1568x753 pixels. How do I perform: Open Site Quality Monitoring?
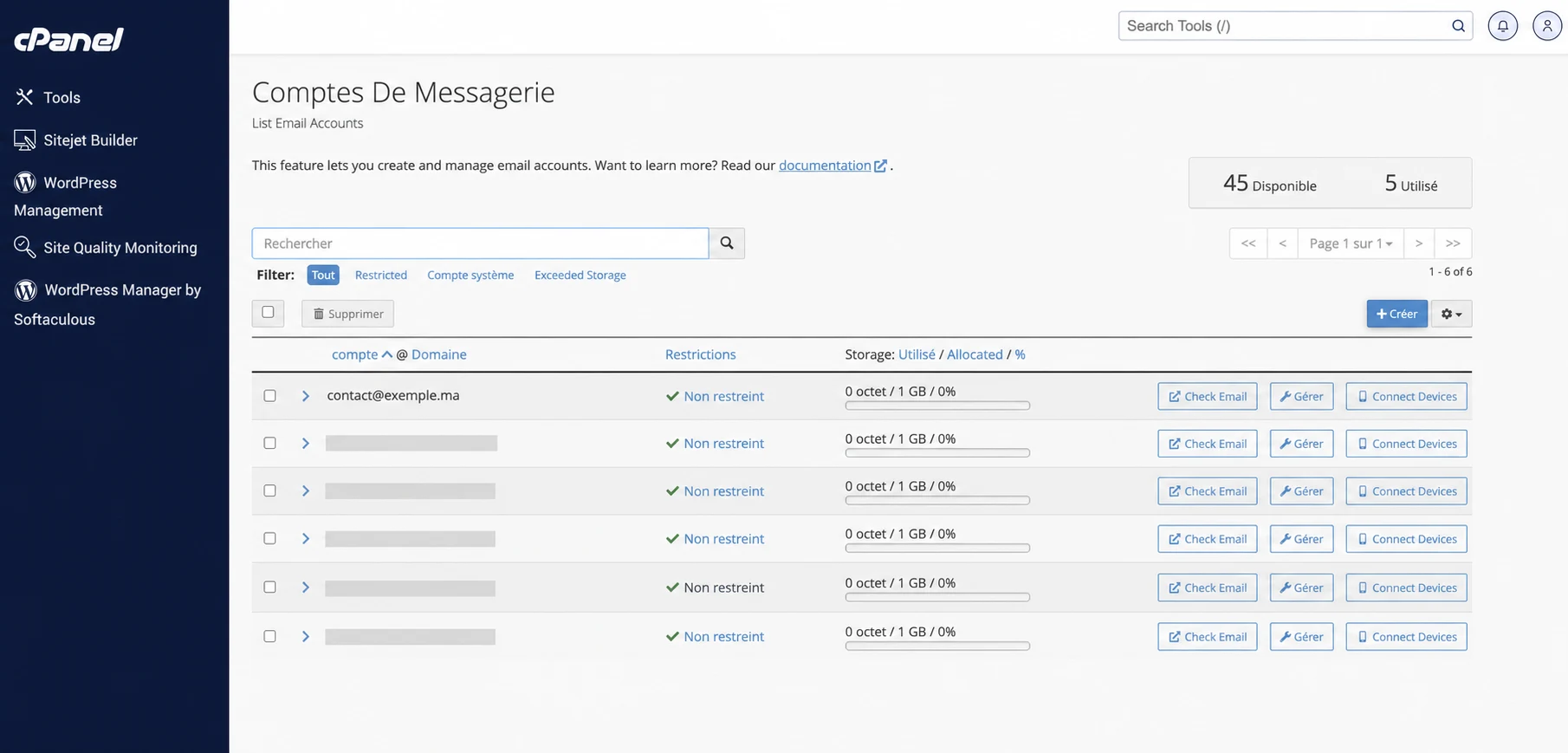pyautogui.click(x=106, y=248)
